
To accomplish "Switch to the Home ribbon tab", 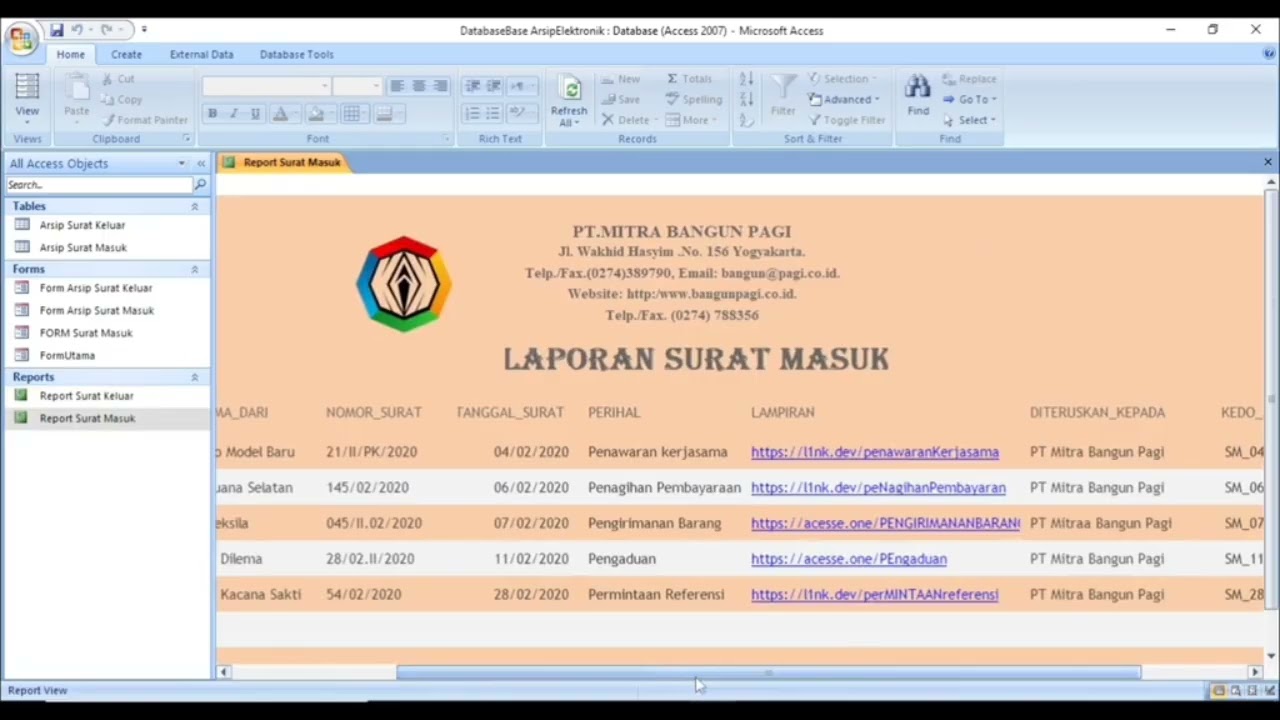I will pyautogui.click(x=70, y=54).
